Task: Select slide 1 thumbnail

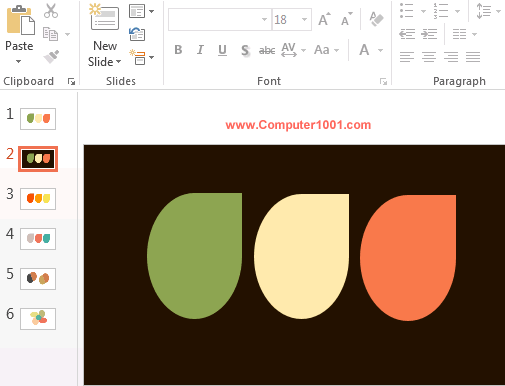Action: tap(38, 119)
